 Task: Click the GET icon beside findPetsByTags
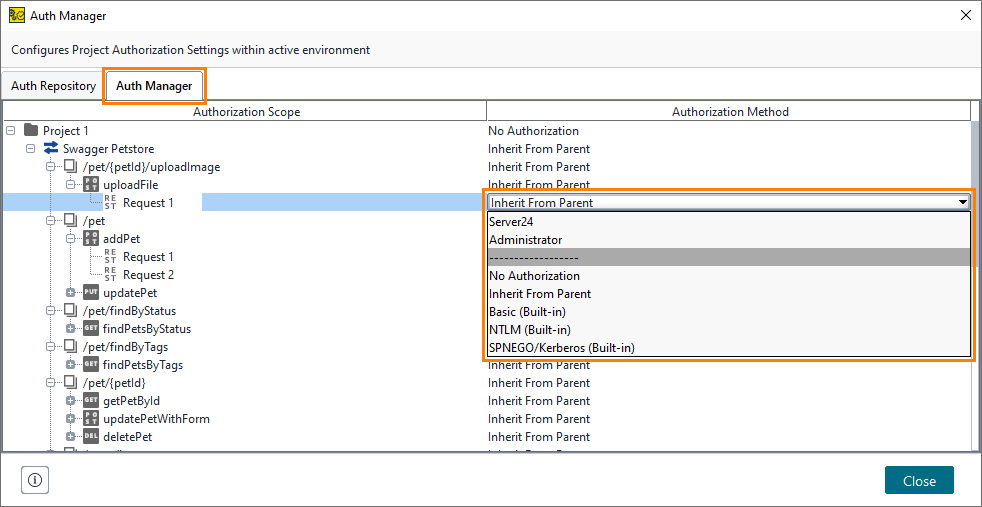click(91, 365)
